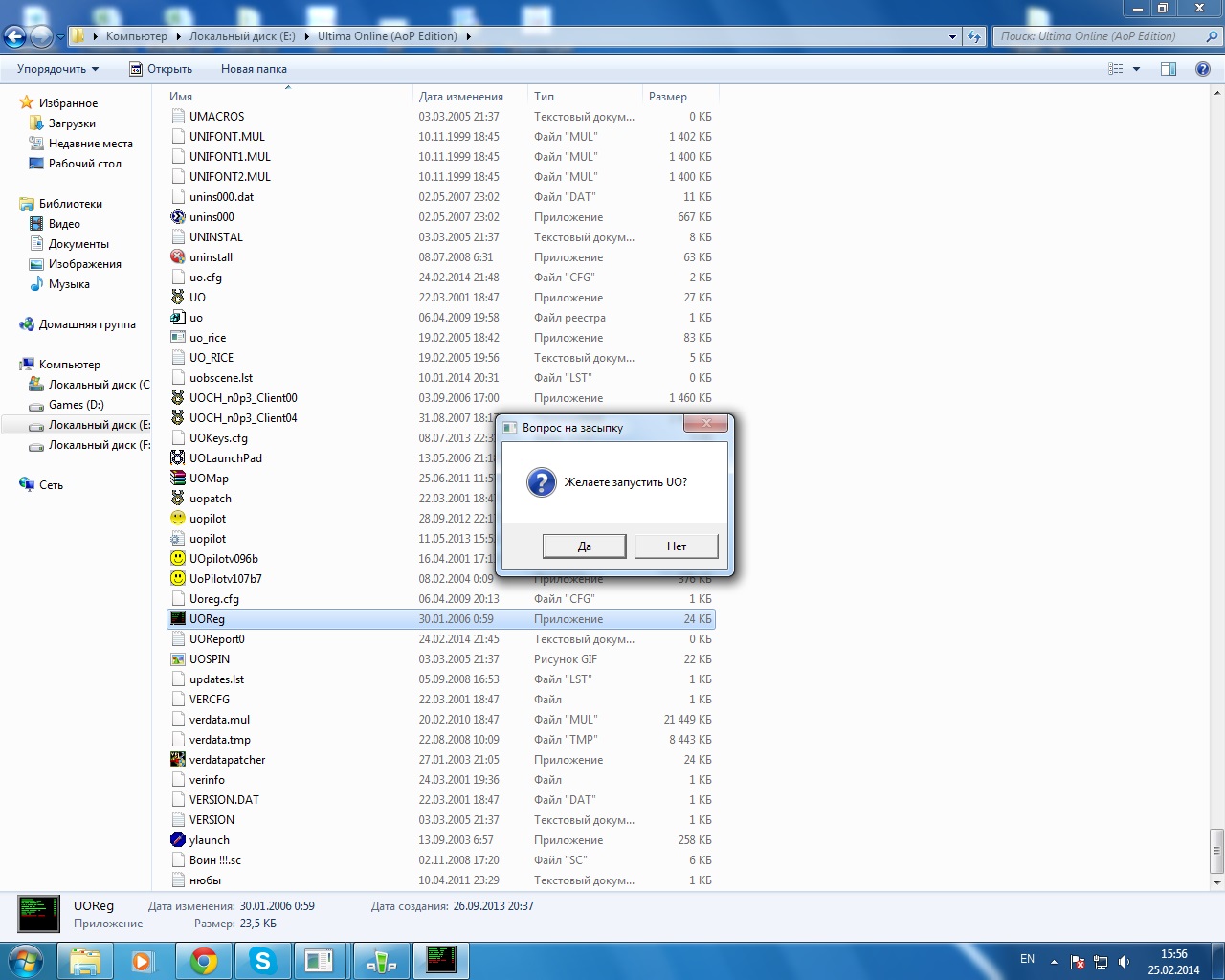This screenshot has height=980, width=1225.
Task: Select Games (D:) in navigation pane
Action: click(77, 405)
